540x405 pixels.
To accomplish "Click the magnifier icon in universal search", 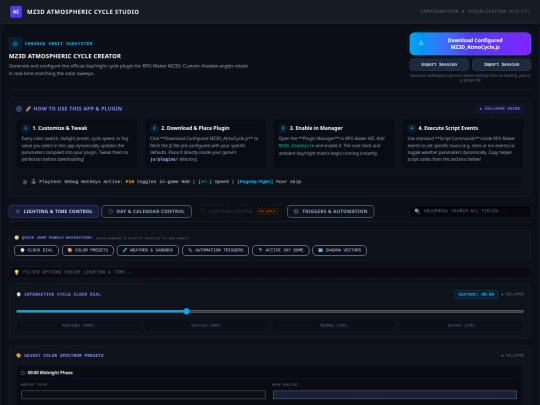I will coord(417,211).
